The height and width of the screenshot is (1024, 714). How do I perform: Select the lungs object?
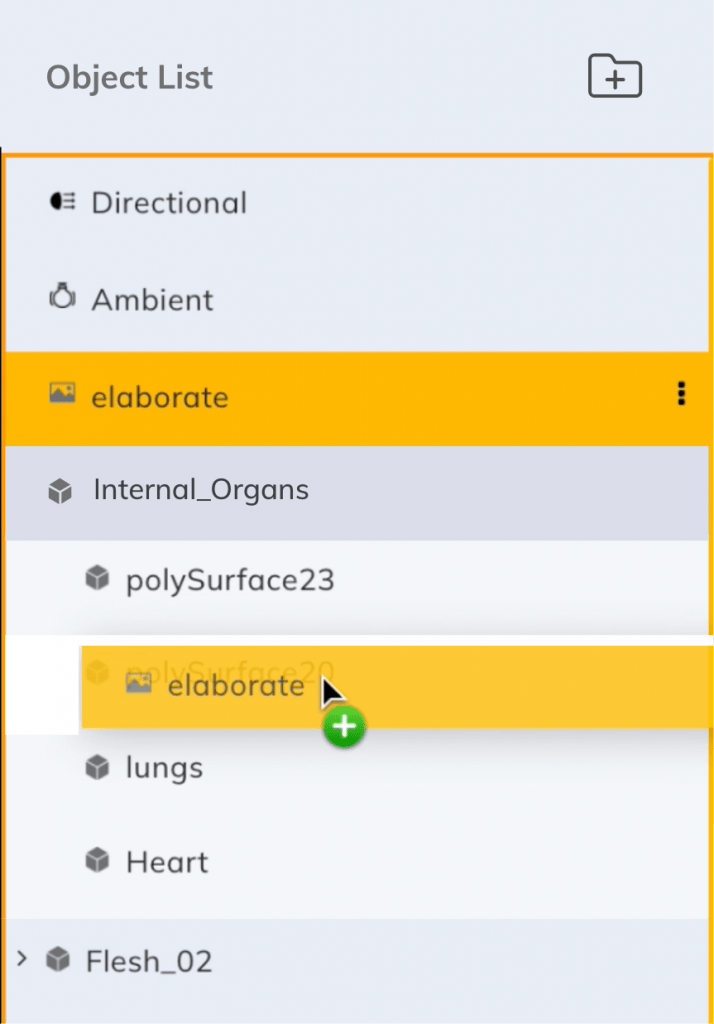pyautogui.click(x=165, y=767)
